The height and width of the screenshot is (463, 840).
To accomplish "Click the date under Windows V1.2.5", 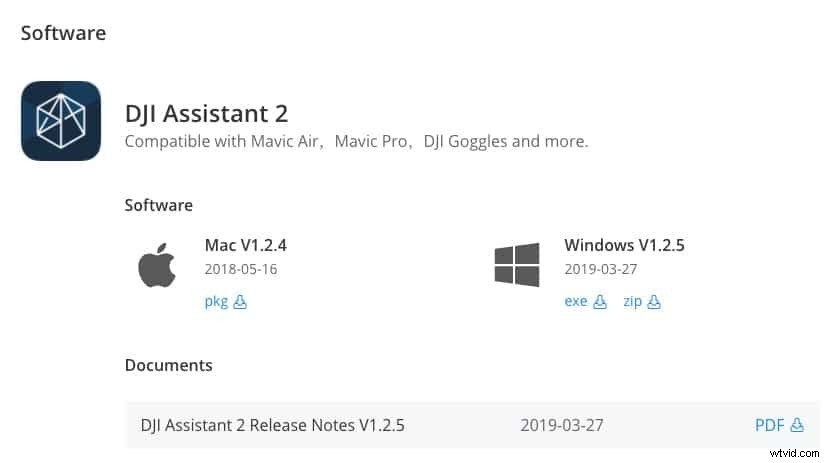I will (x=600, y=269).
